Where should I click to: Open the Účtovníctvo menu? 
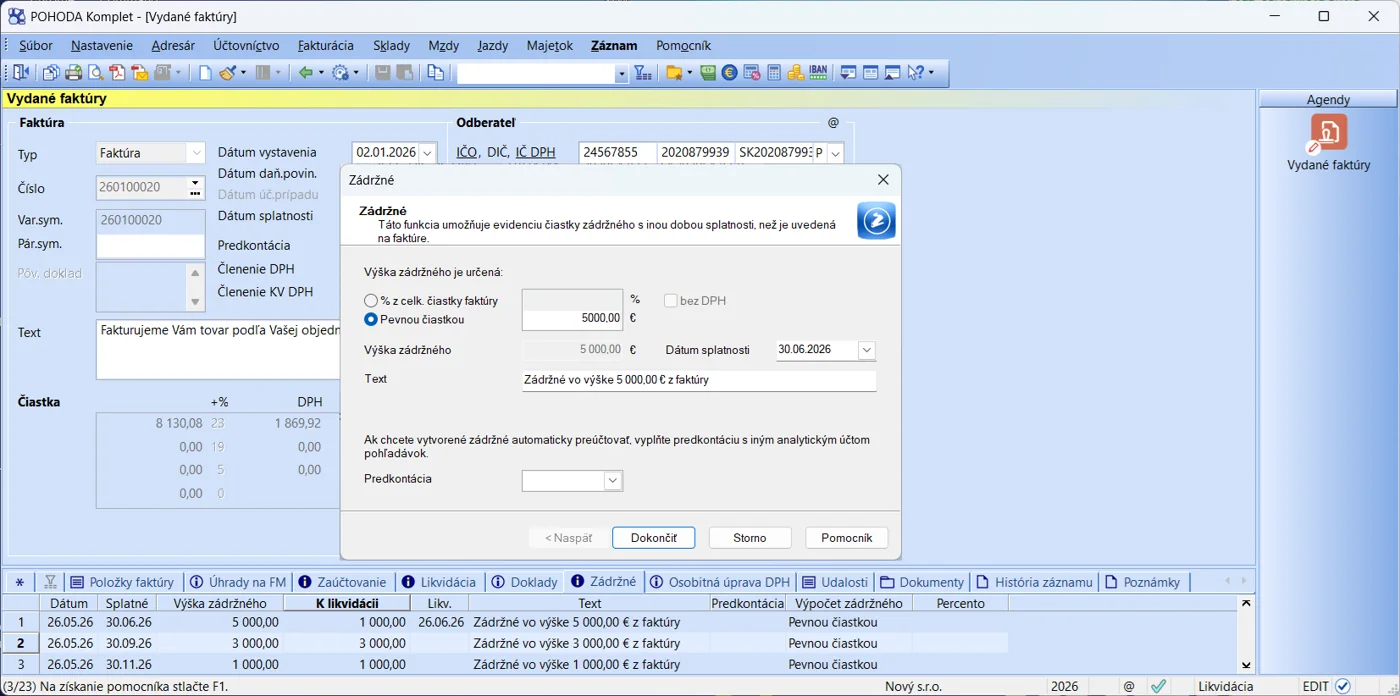click(x=246, y=45)
